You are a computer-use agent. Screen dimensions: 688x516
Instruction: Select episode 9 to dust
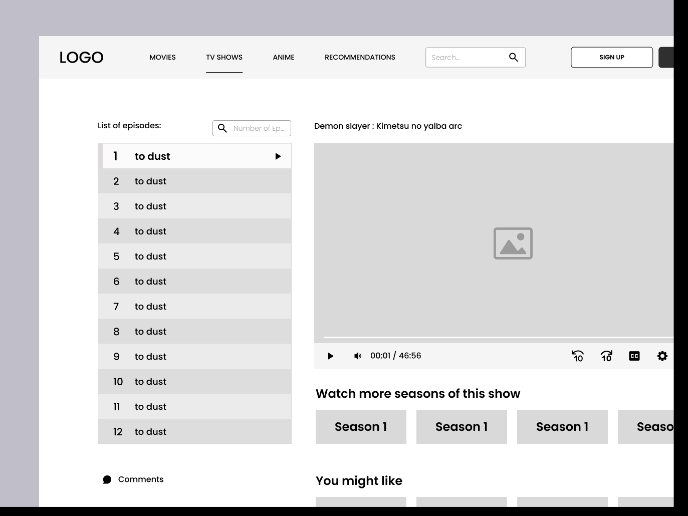click(x=195, y=356)
